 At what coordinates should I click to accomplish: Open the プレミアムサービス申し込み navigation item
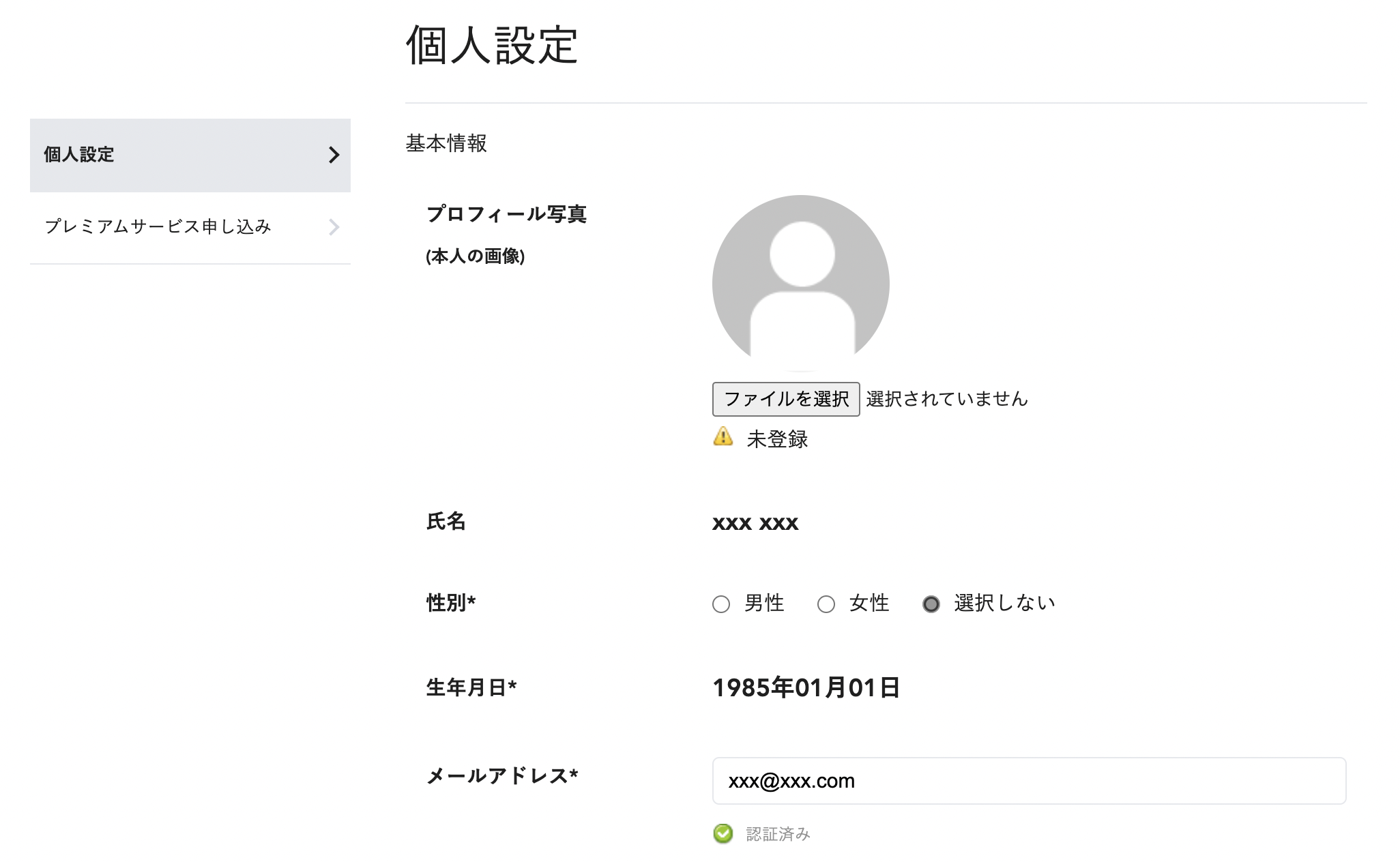[157, 227]
